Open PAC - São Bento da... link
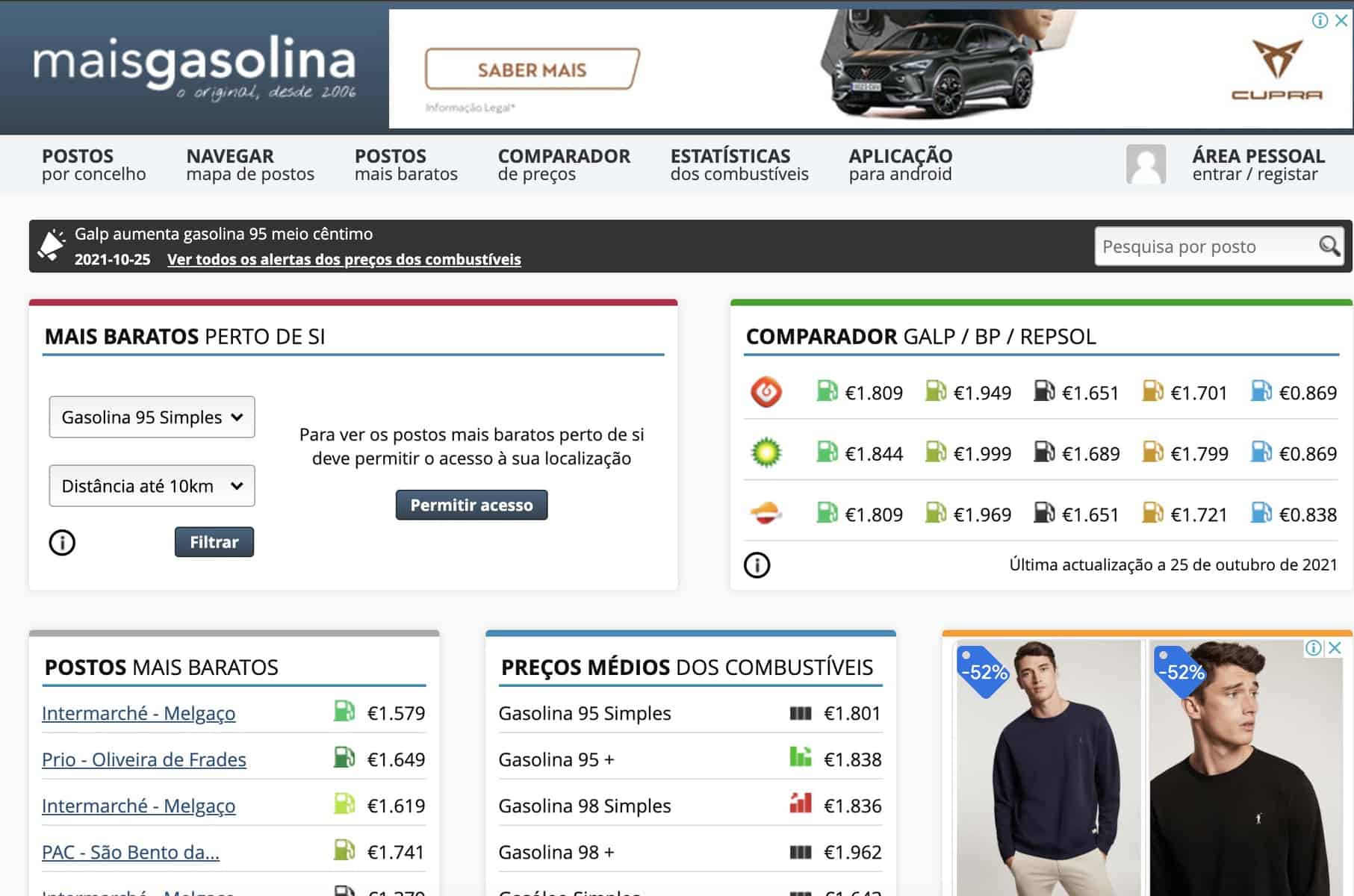Image resolution: width=1354 pixels, height=896 pixels. tap(130, 852)
